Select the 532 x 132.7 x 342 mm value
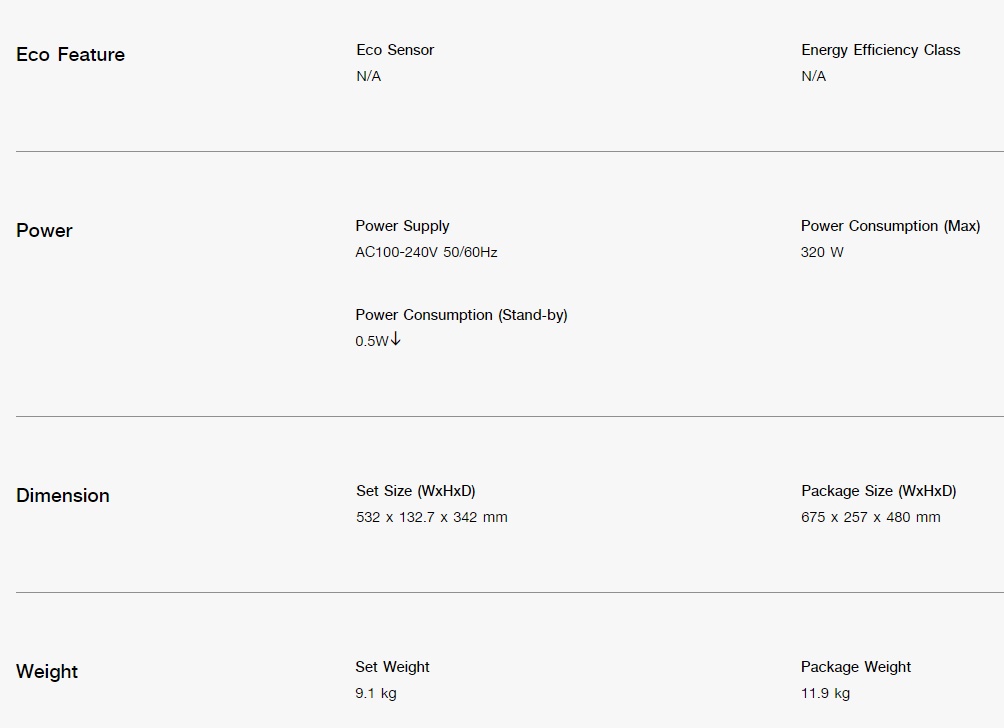 coord(432,517)
